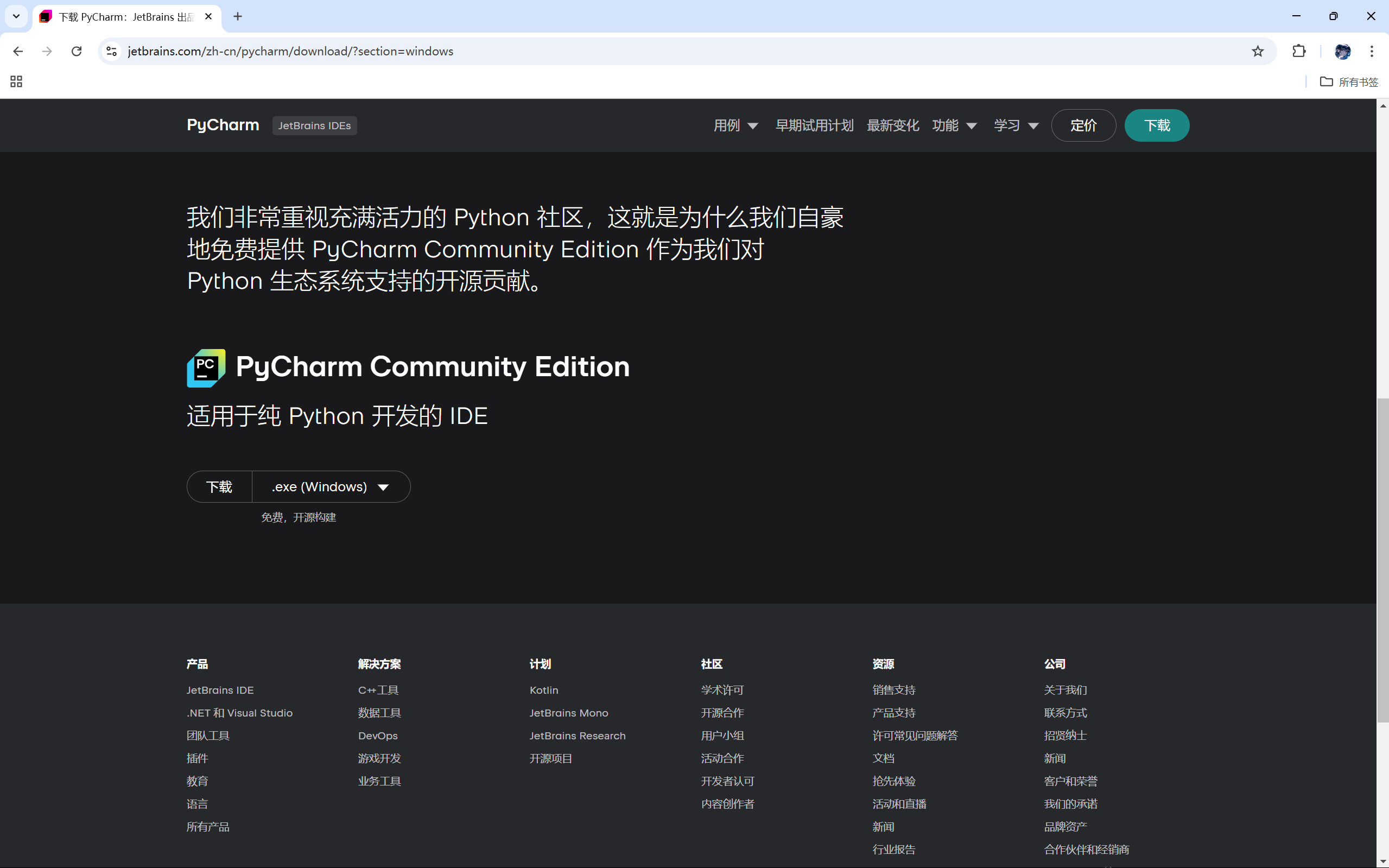The height and width of the screenshot is (868, 1389).
Task: Click the browser forward arrow
Action: coord(47,51)
